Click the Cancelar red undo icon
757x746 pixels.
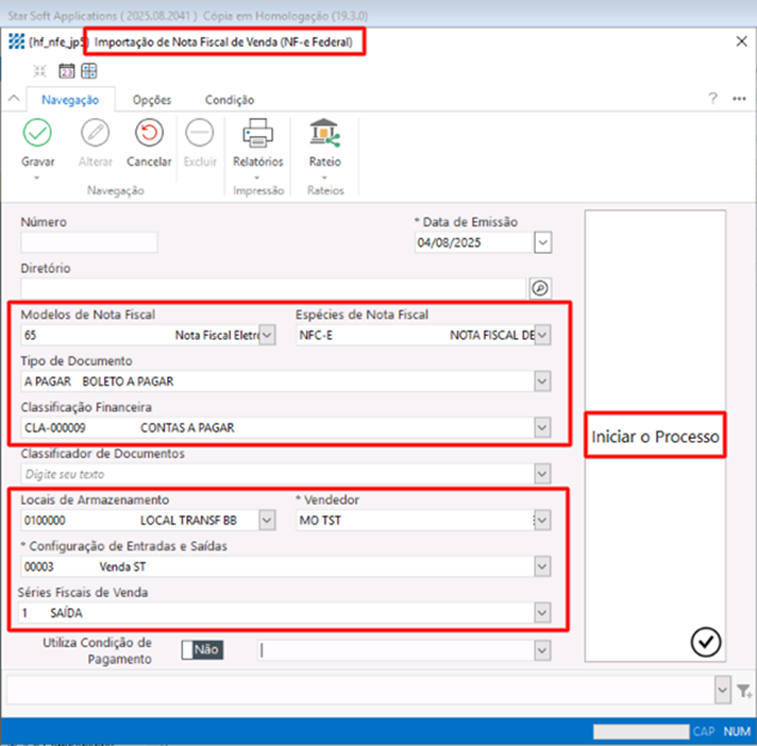click(x=149, y=132)
